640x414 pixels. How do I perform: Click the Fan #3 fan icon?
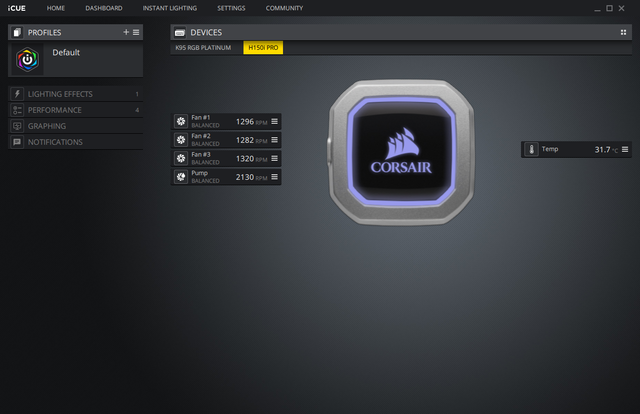tap(181, 158)
